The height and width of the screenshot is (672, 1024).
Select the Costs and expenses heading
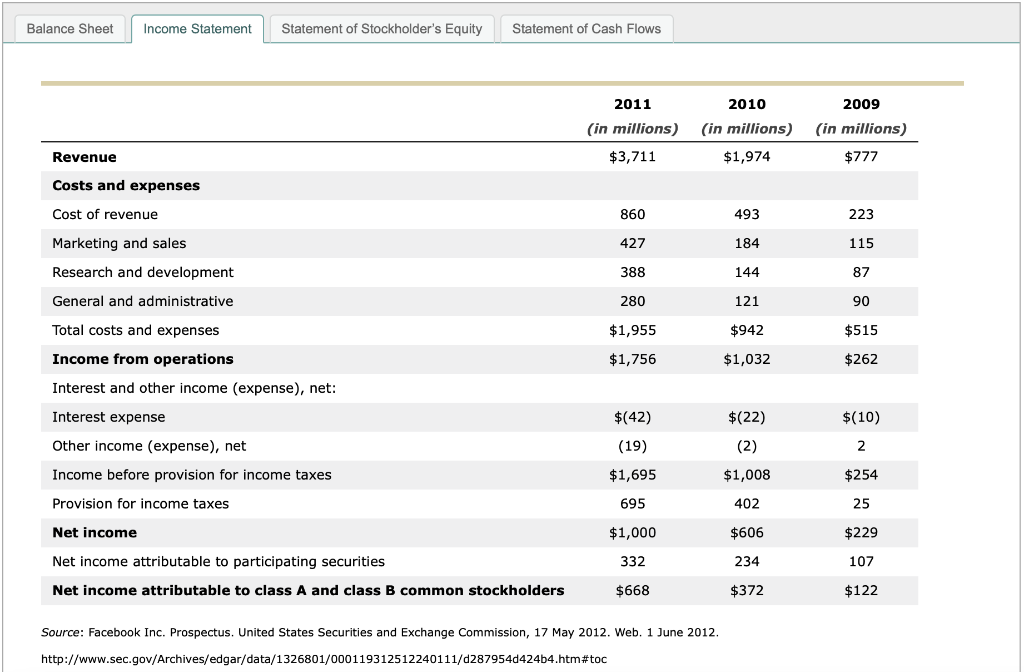(126, 185)
